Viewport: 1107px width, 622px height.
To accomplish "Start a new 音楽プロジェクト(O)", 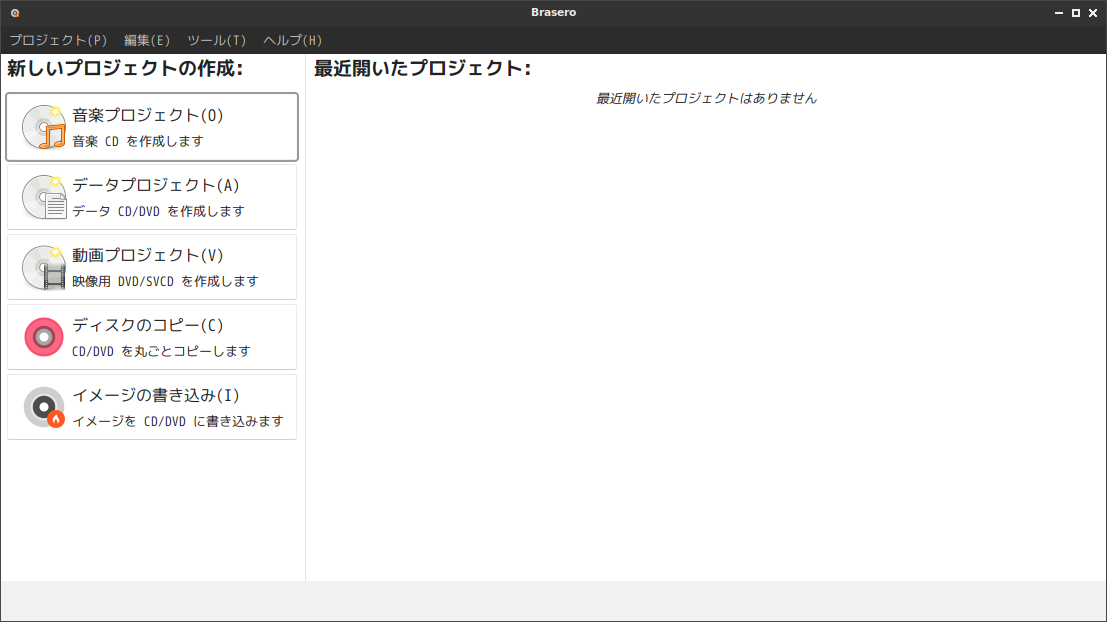I will pyautogui.click(x=152, y=127).
